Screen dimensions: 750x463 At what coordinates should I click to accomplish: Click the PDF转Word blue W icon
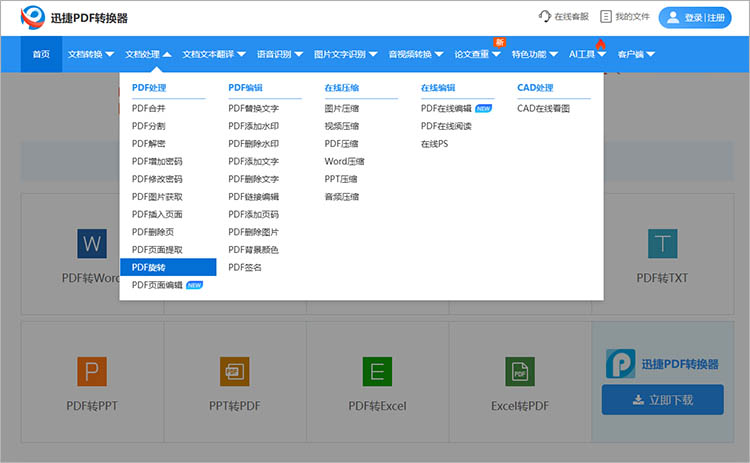point(92,243)
